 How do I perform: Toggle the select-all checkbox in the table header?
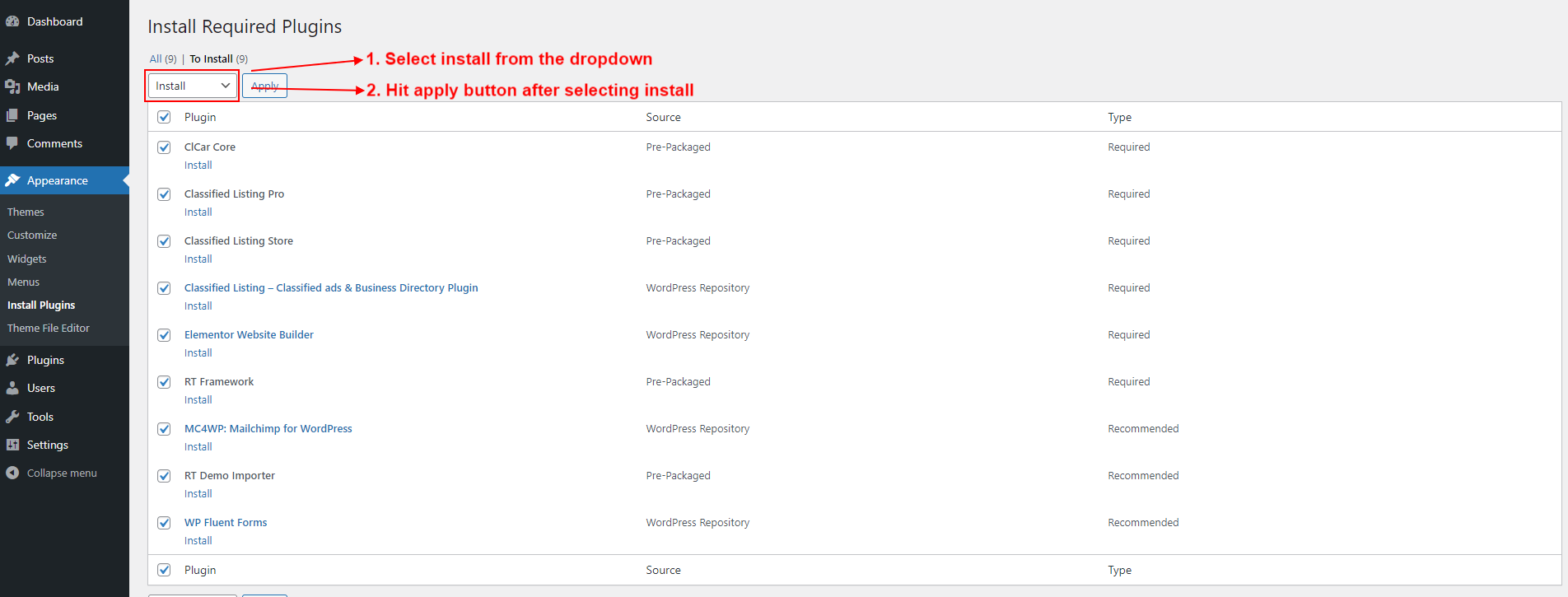click(x=164, y=117)
